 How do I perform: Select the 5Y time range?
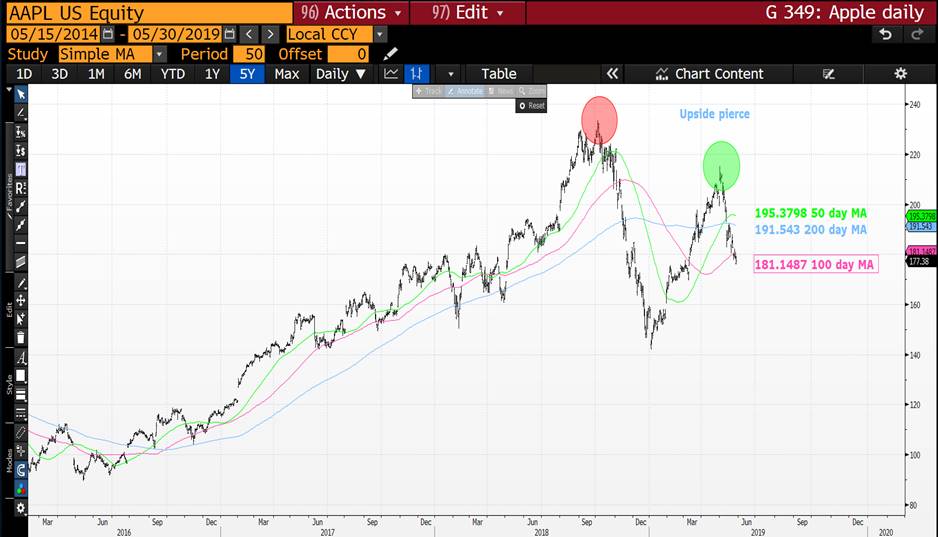(x=247, y=74)
